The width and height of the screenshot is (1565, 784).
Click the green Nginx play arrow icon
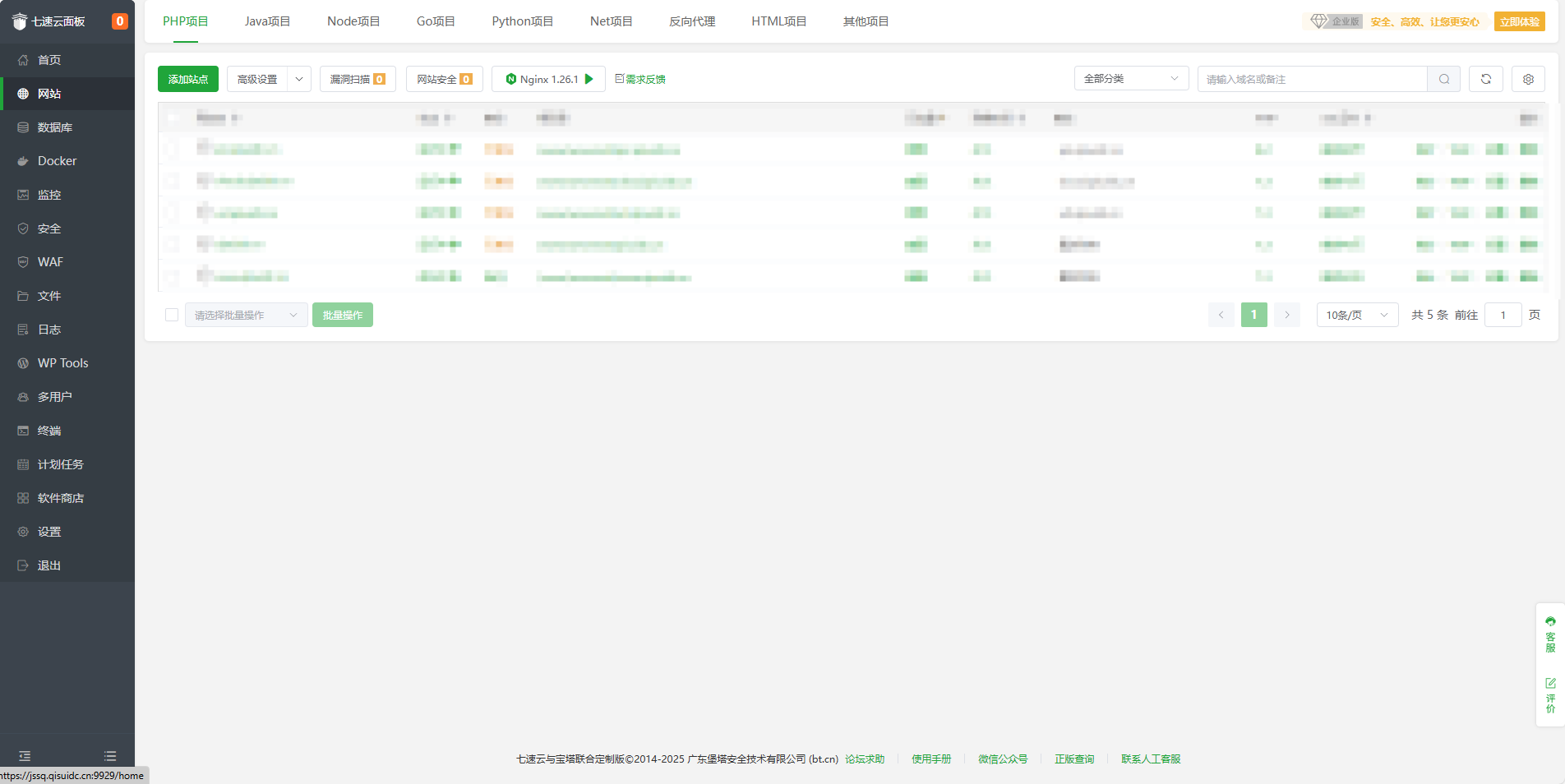pos(589,79)
